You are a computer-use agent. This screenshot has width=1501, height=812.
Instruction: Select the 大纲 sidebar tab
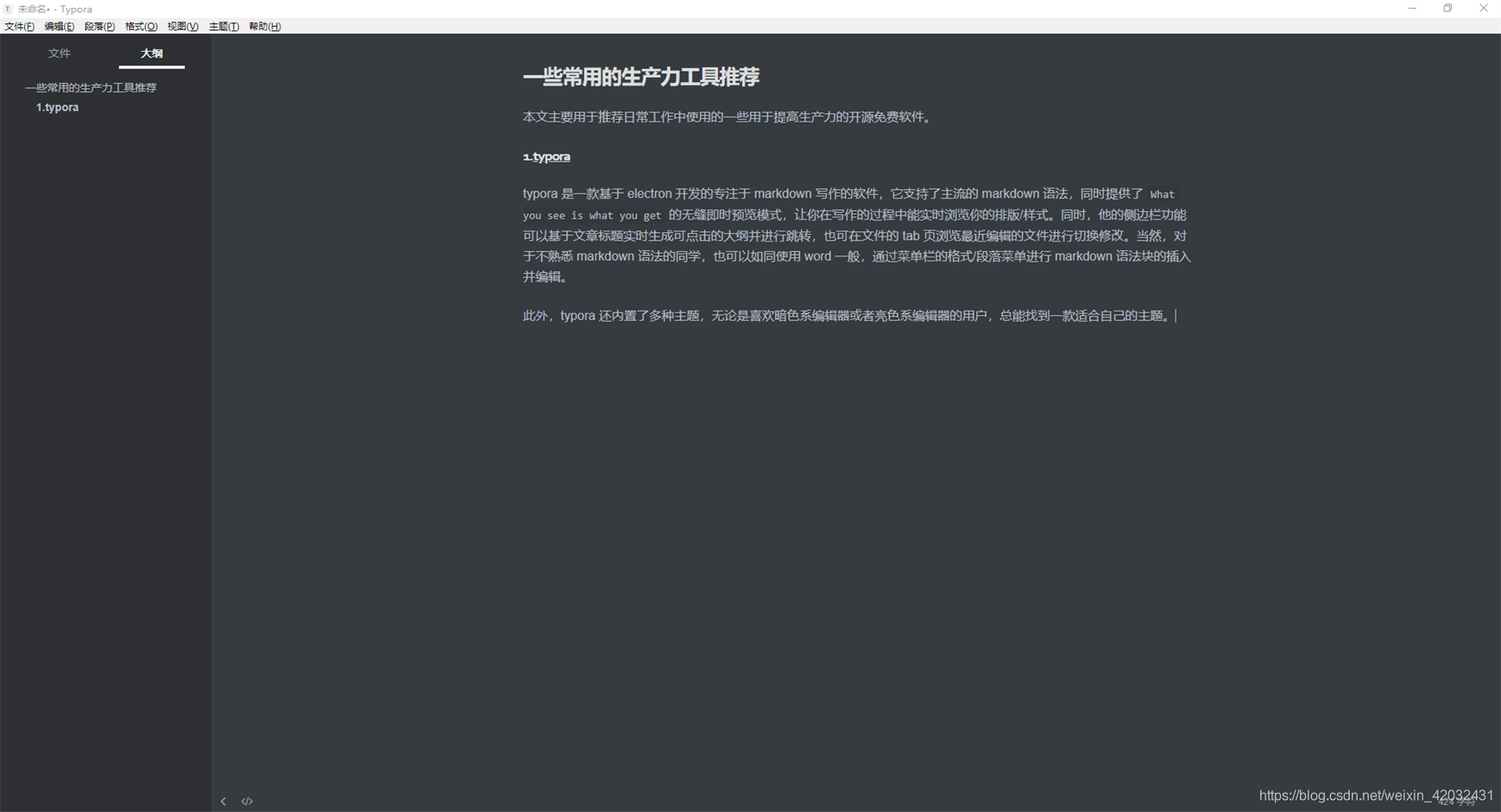(152, 54)
